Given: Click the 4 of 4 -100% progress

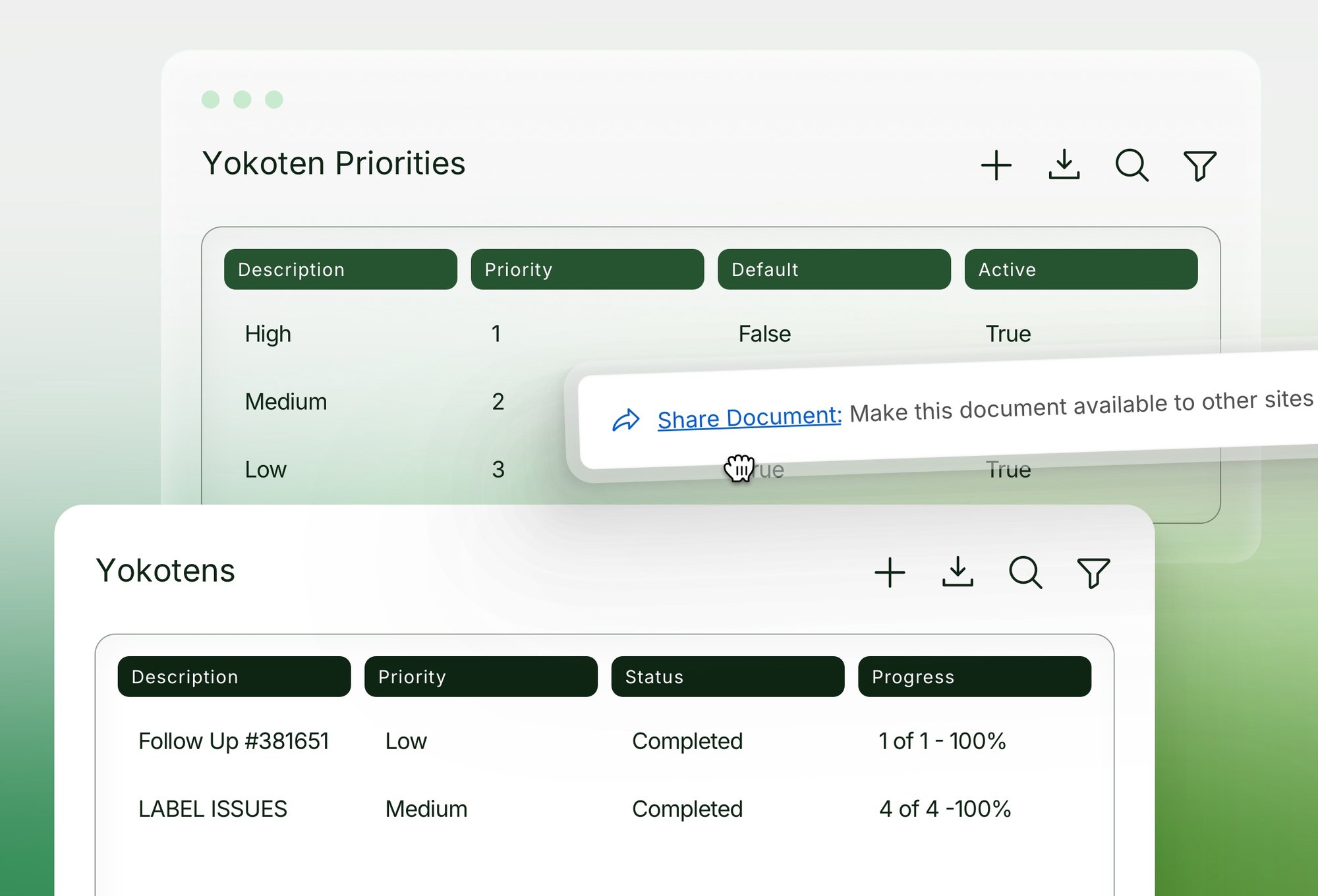Looking at the screenshot, I should 945,809.
